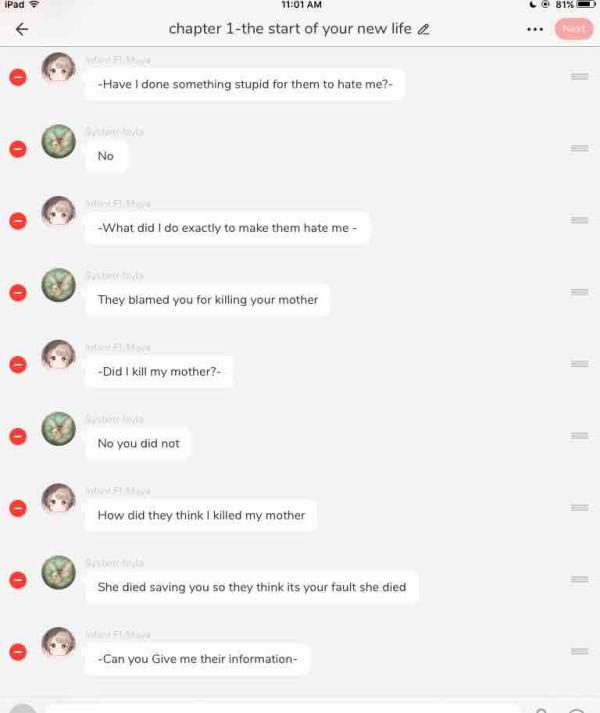
Task: Grab reorder handle beside 'She died saving you' message
Action: (580, 579)
